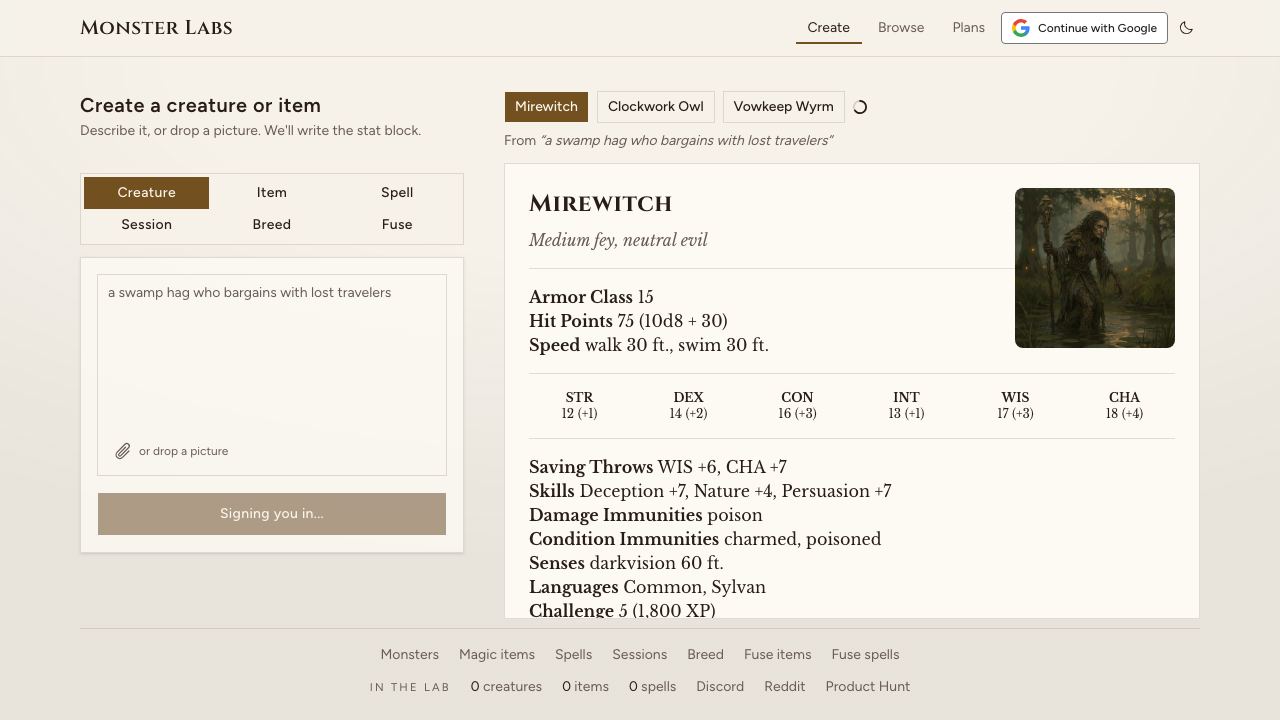Open the Plans nav tab
Viewport: 1280px width, 720px height.
click(x=968, y=28)
